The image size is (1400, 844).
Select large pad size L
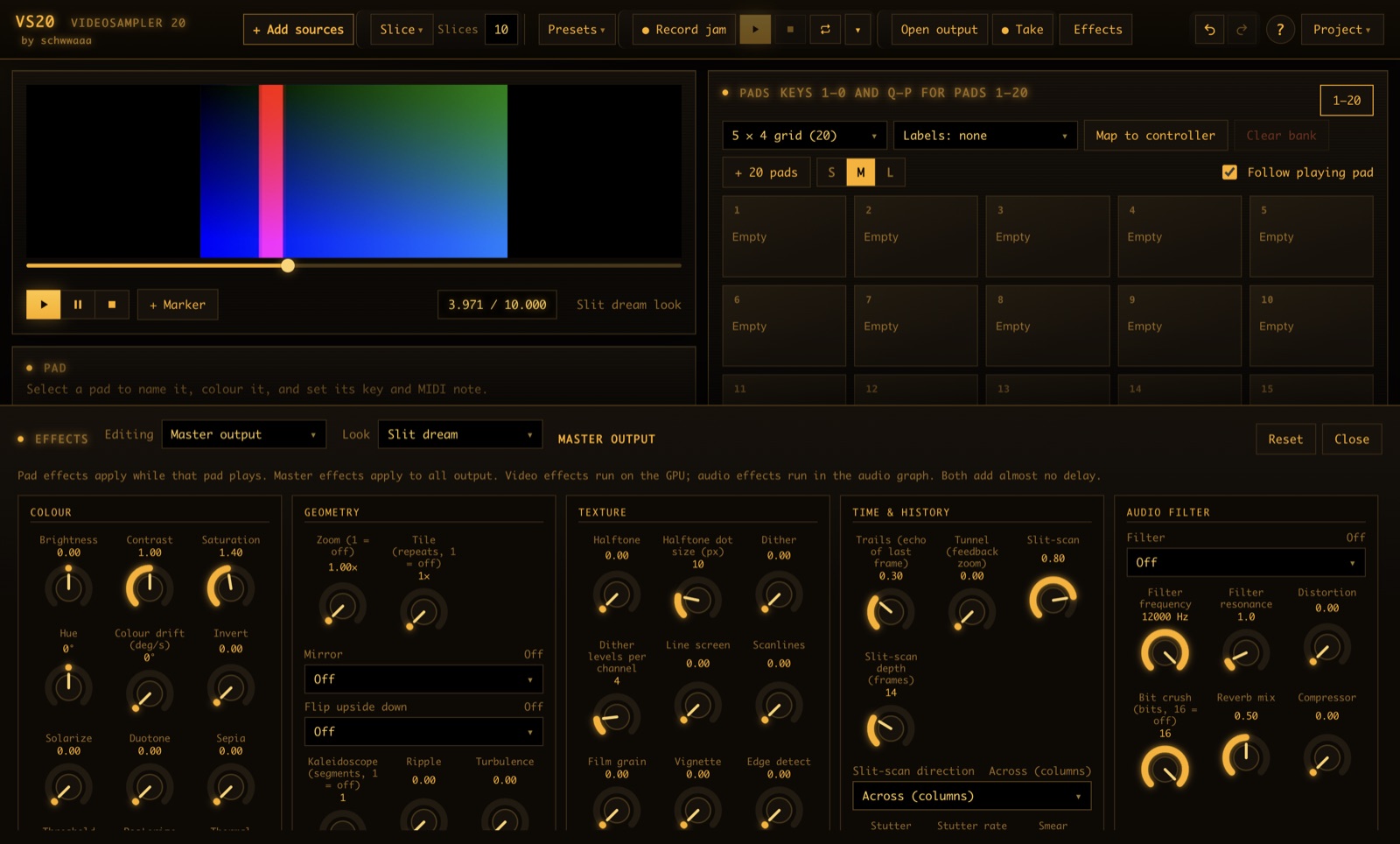[890, 172]
